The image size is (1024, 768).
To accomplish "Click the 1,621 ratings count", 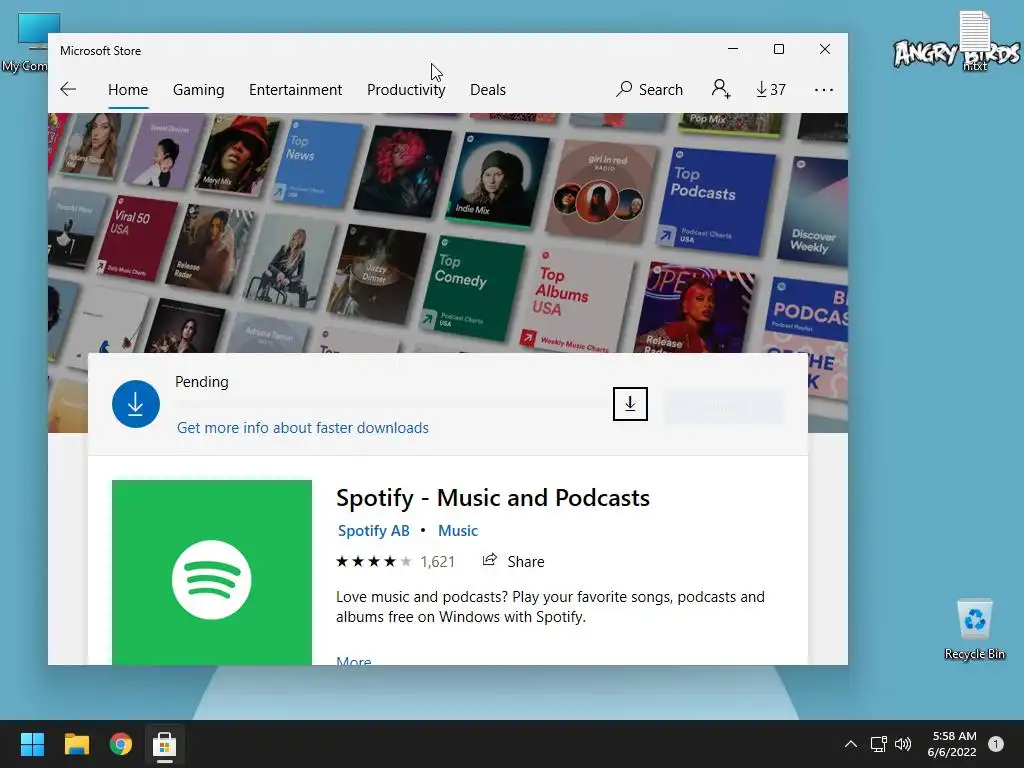I will (x=438, y=562).
